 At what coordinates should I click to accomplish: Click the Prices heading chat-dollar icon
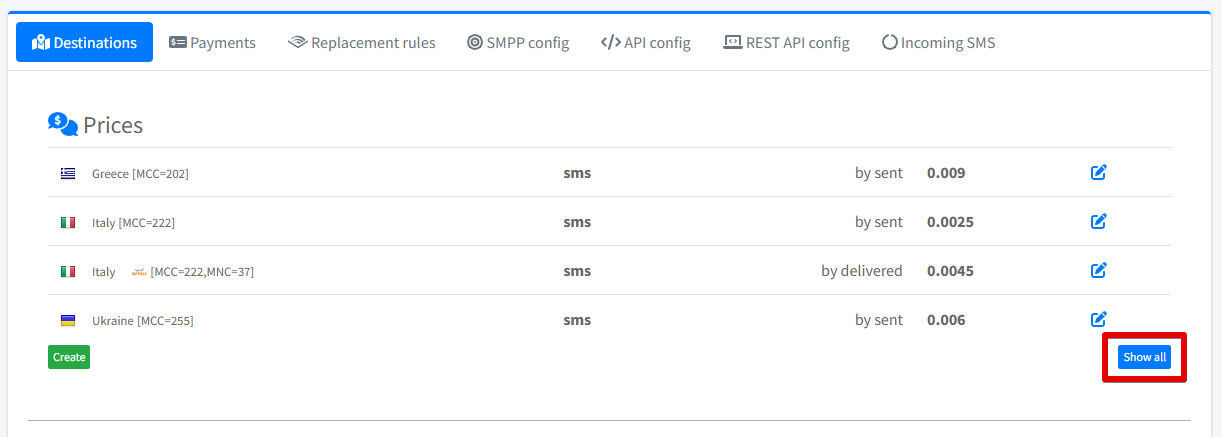click(x=63, y=125)
